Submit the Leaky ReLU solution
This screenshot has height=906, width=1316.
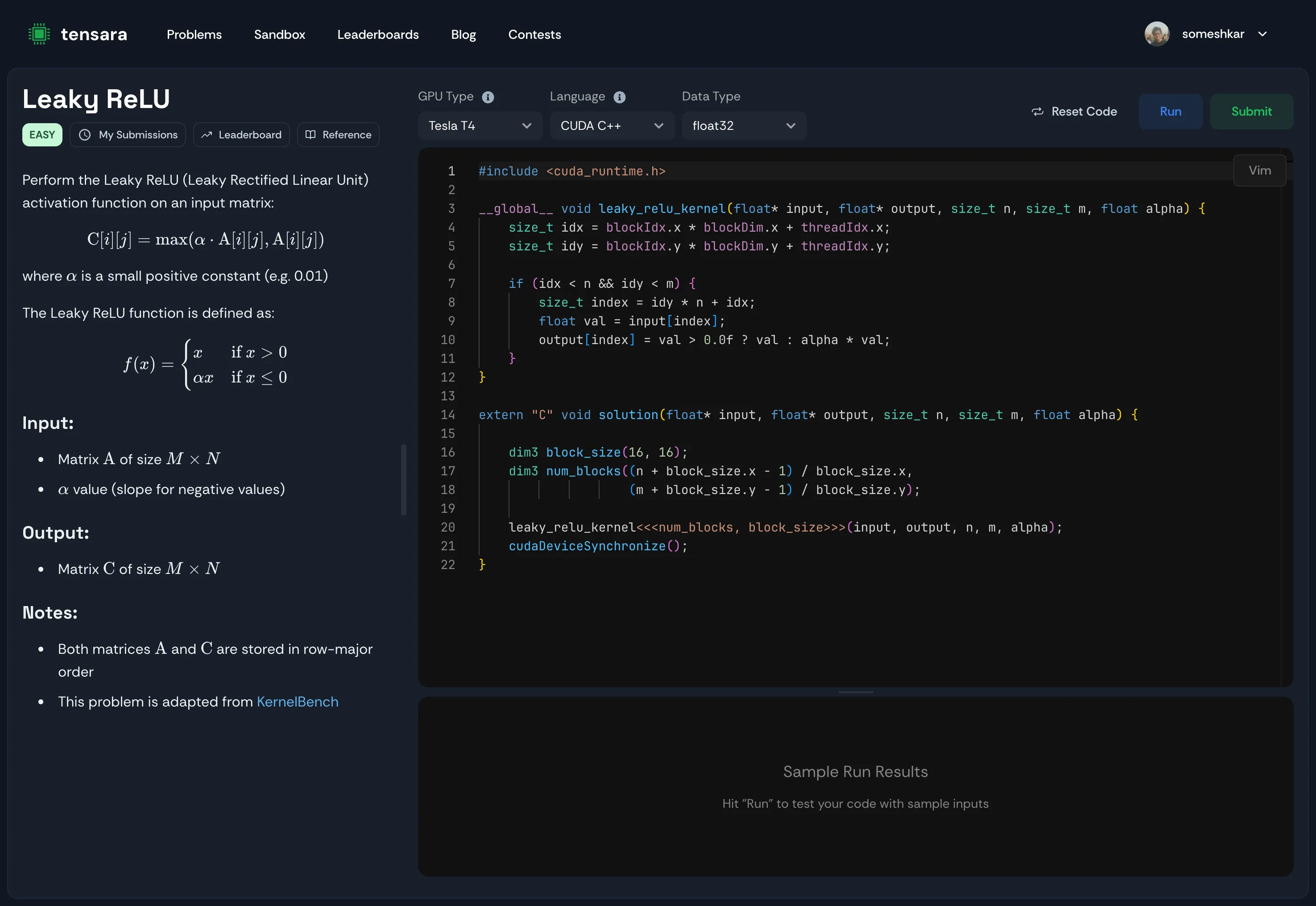[1252, 111]
